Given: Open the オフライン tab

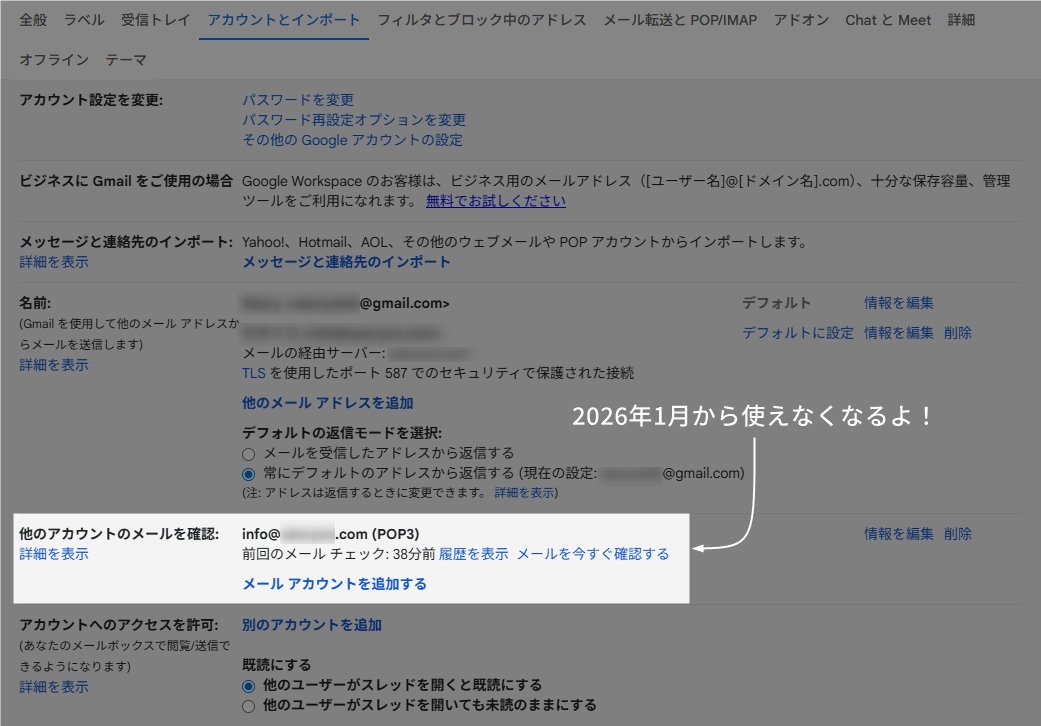Looking at the screenshot, I should [54, 60].
